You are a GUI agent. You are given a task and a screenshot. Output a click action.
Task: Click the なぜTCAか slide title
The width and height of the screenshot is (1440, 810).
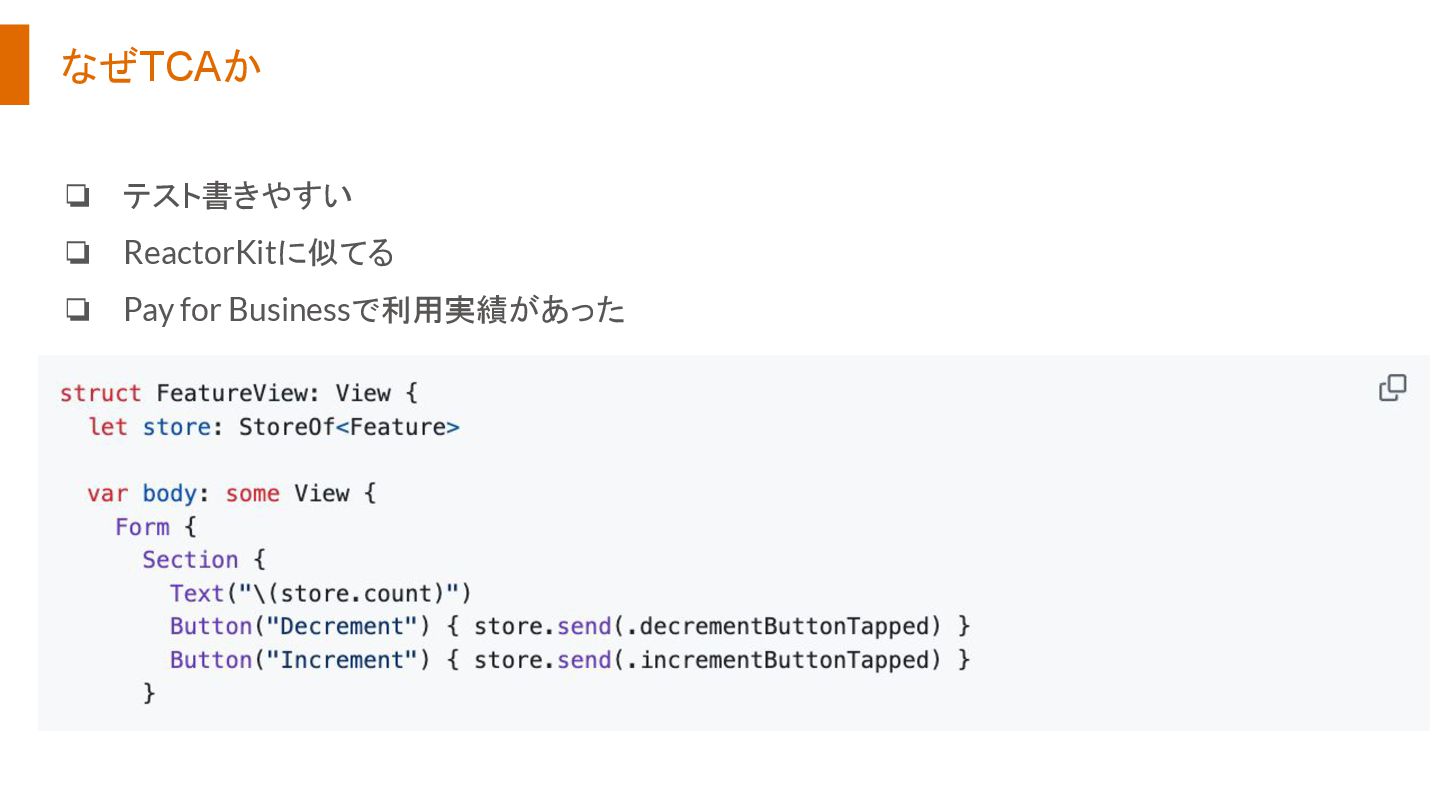tap(161, 66)
